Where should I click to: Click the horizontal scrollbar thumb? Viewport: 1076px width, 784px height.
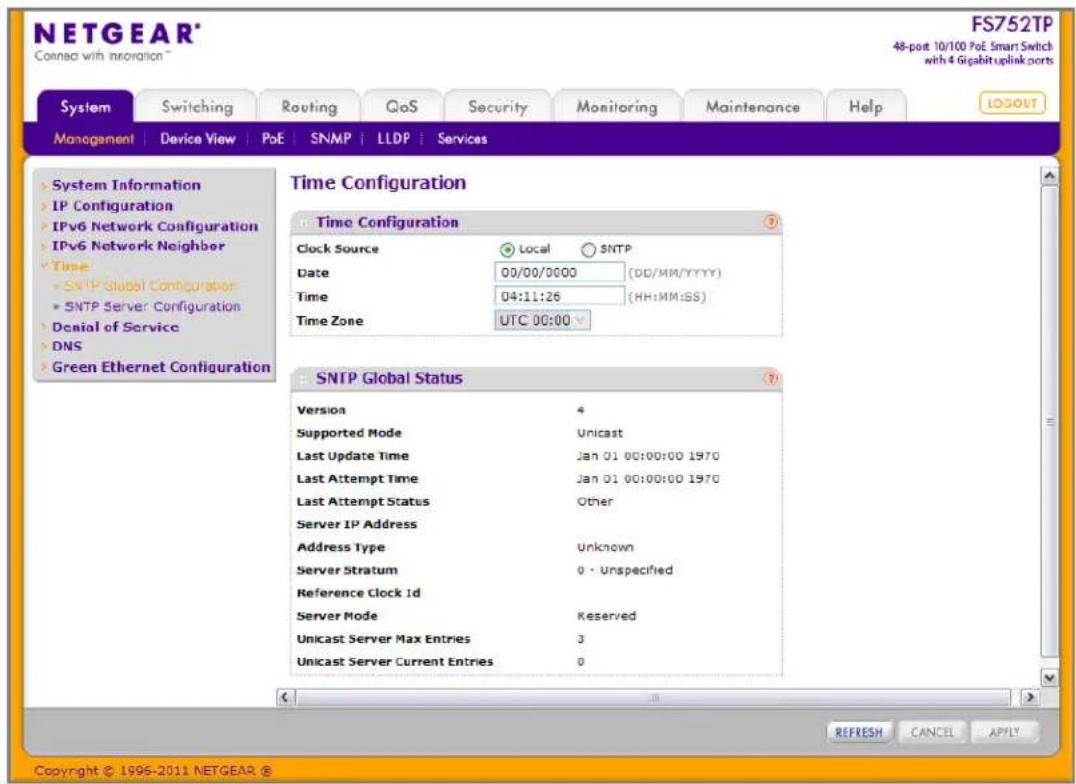click(653, 698)
